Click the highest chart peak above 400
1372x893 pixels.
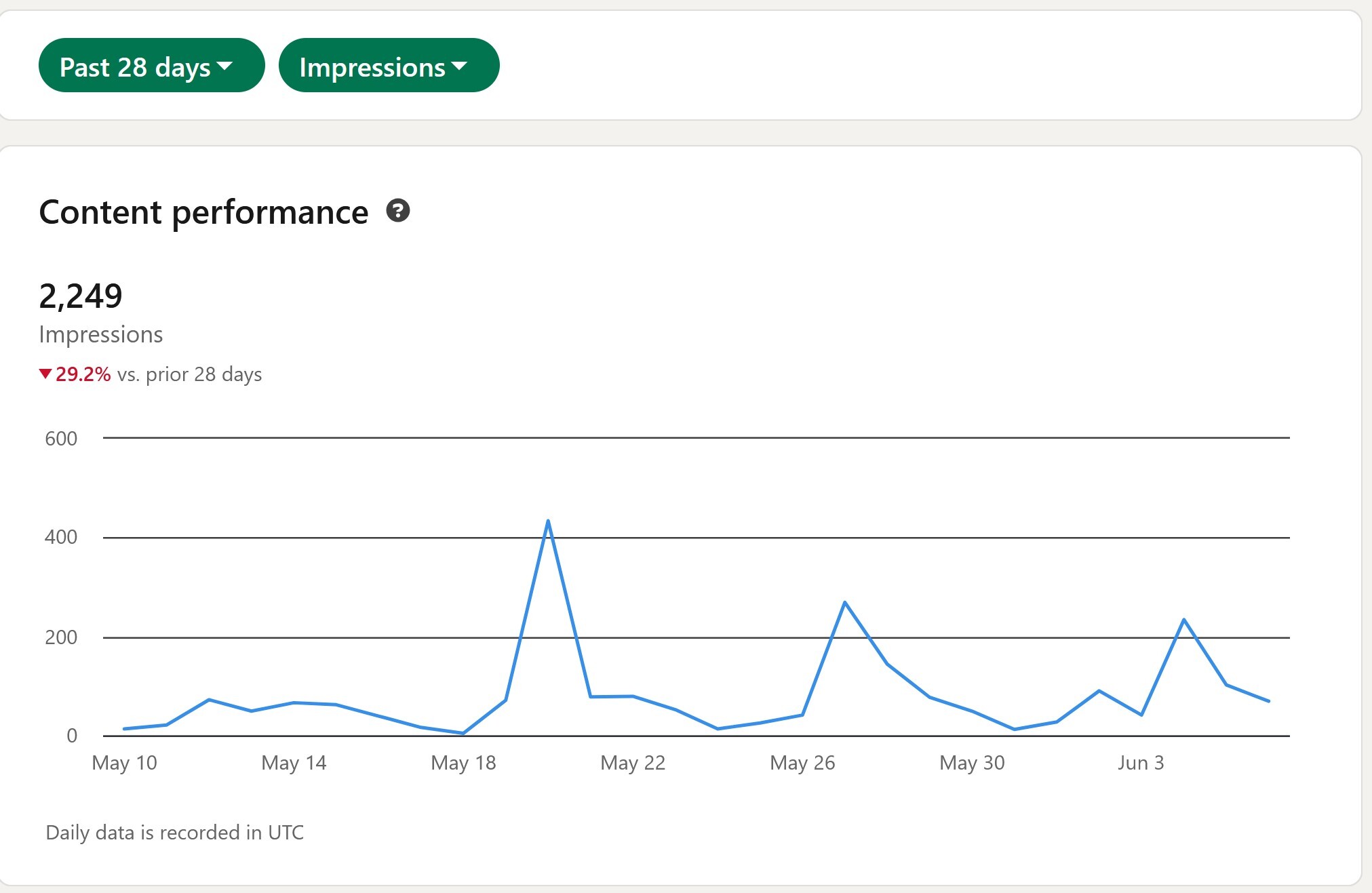click(548, 521)
